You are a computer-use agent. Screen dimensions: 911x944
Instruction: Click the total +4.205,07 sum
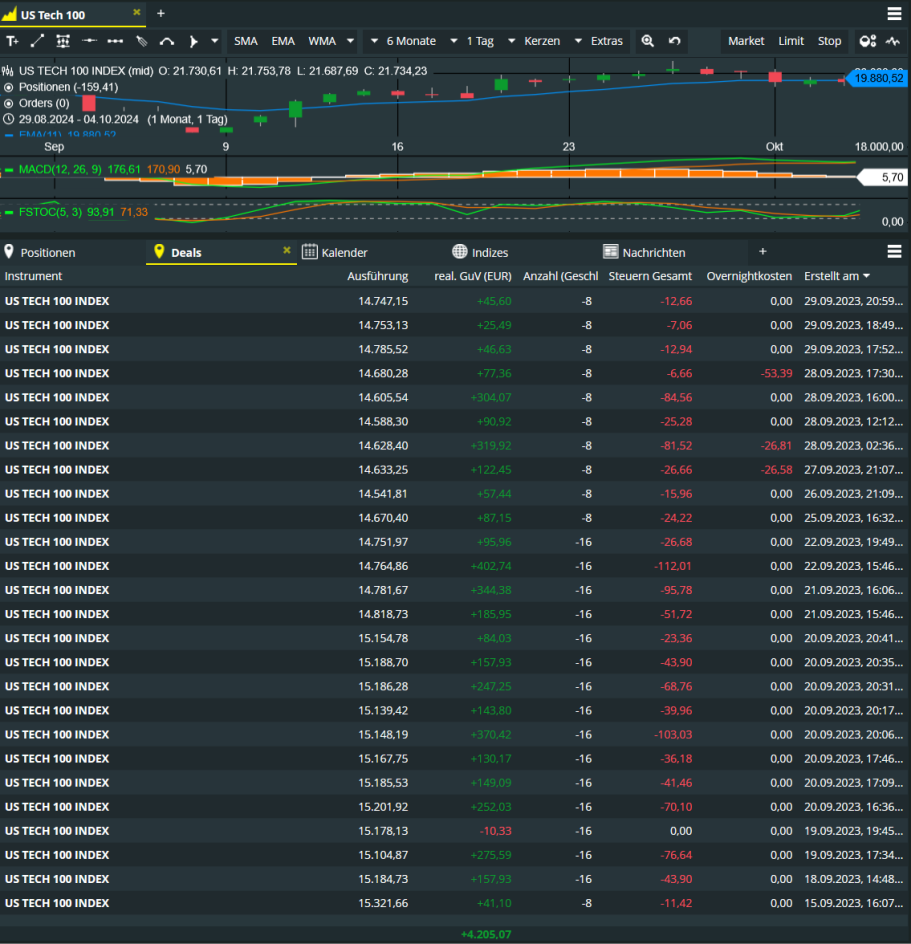click(486, 934)
